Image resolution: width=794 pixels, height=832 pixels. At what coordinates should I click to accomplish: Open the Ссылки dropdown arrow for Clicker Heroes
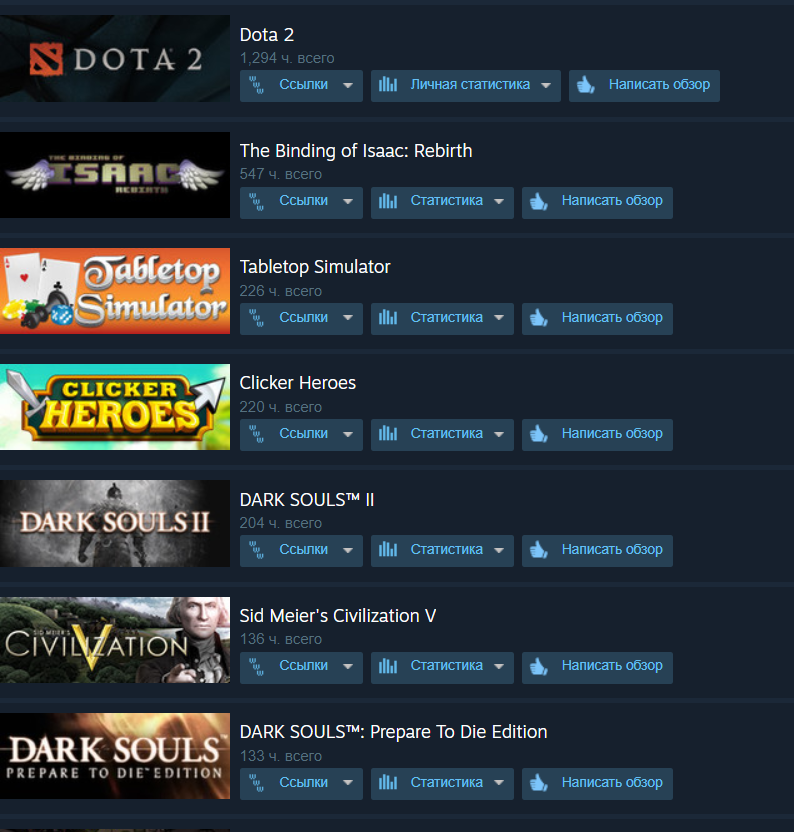348,434
